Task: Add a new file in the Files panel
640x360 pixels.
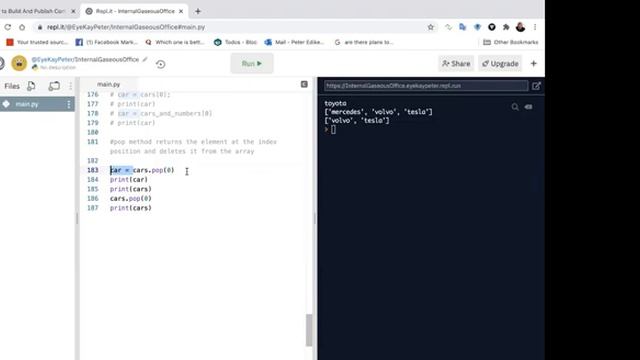Action: point(31,86)
